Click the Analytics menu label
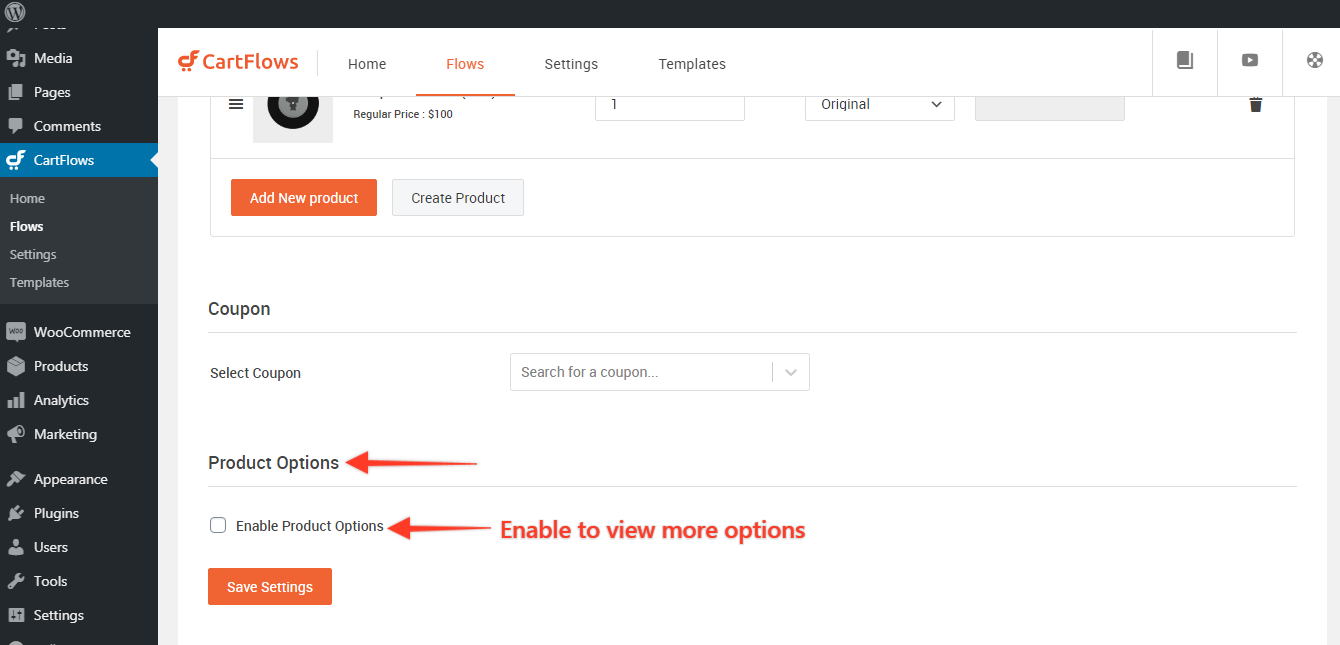This screenshot has height=645, width=1340. [x=61, y=400]
